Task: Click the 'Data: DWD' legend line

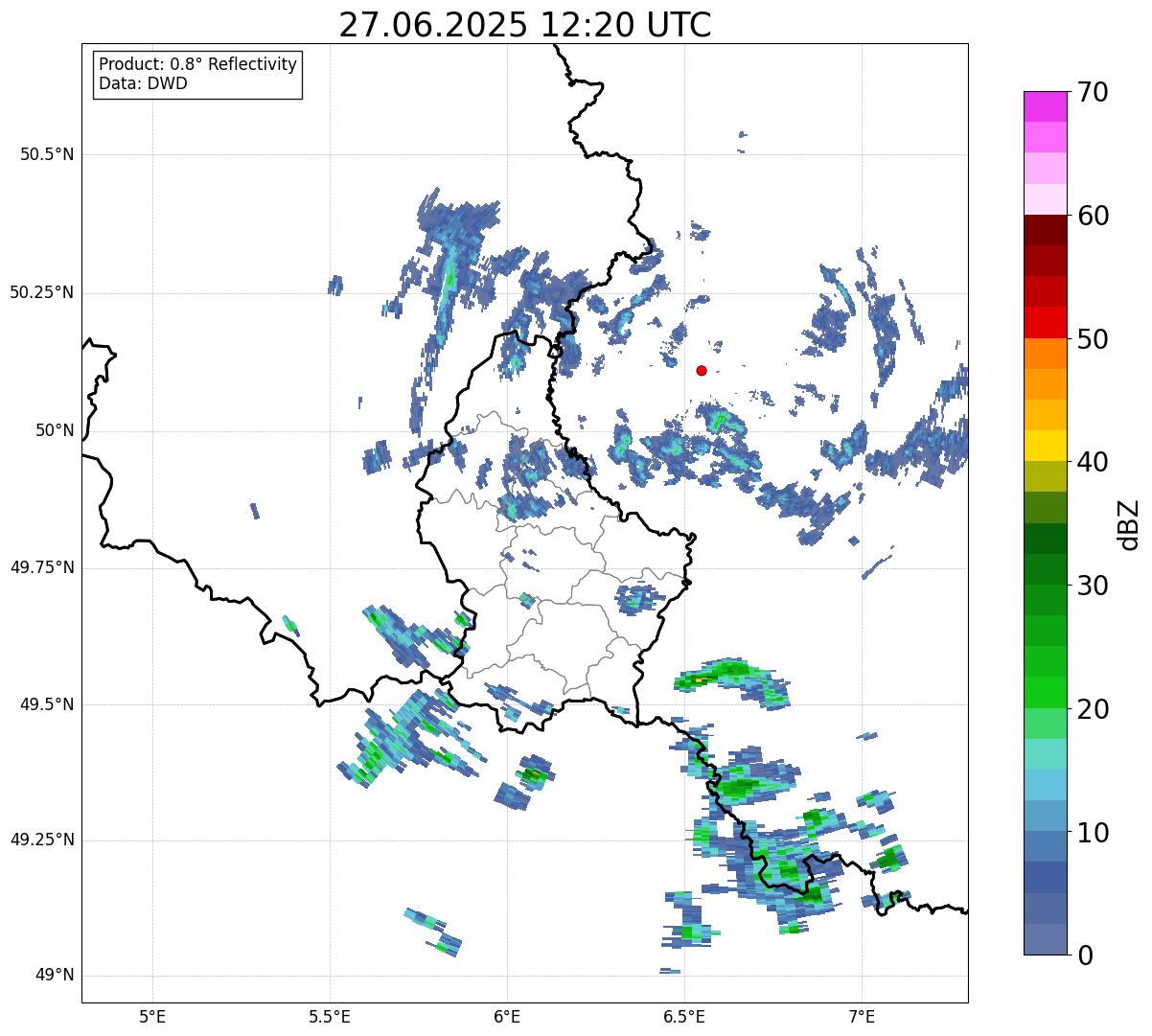Action: click(143, 83)
